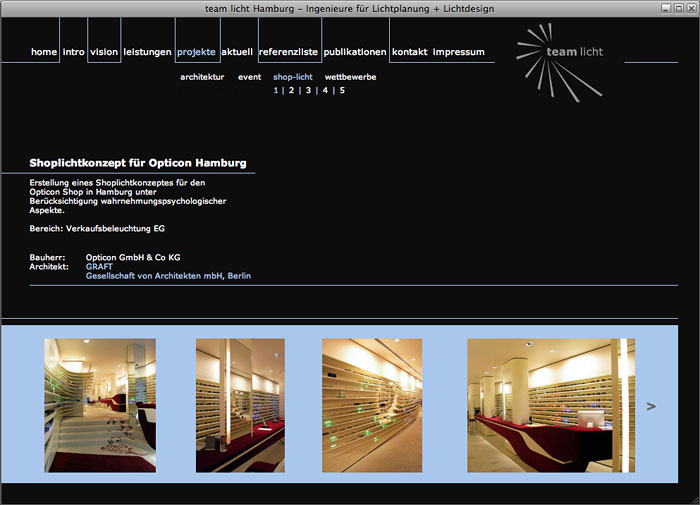700x505 pixels.
Task: Go to project page 5
Action: [342, 90]
